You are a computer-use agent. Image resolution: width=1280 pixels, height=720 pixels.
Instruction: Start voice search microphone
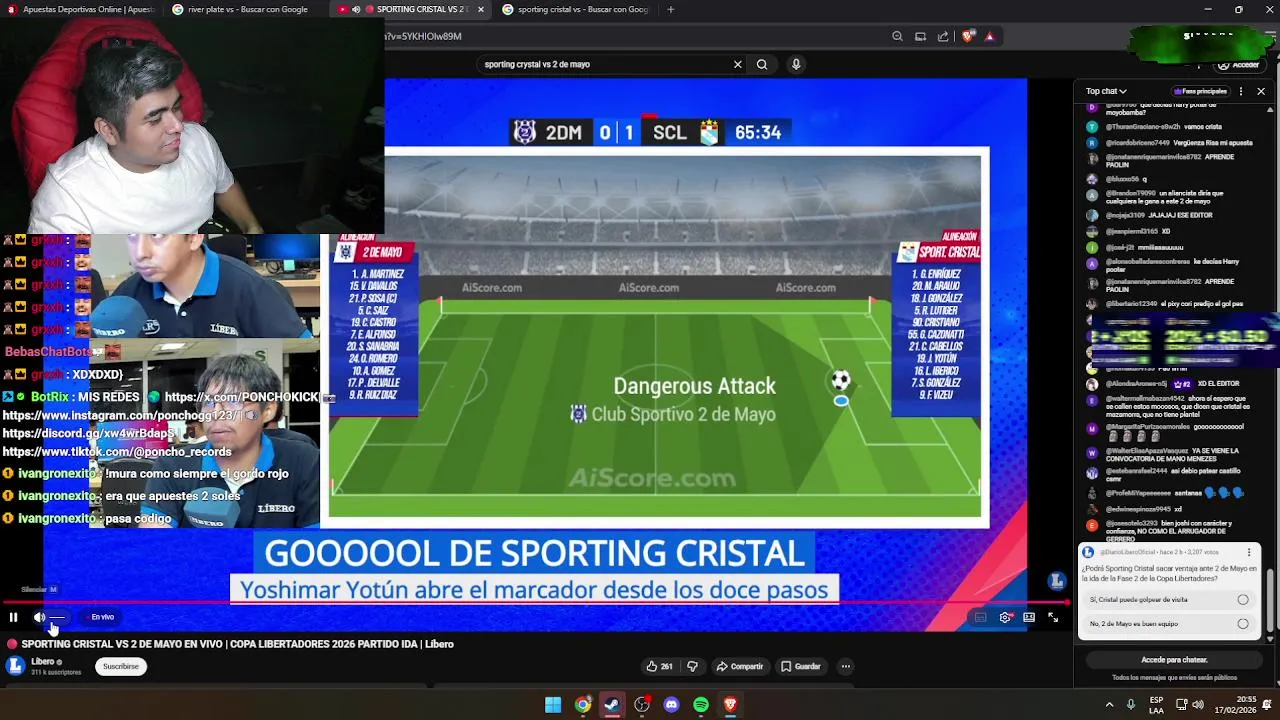796,64
